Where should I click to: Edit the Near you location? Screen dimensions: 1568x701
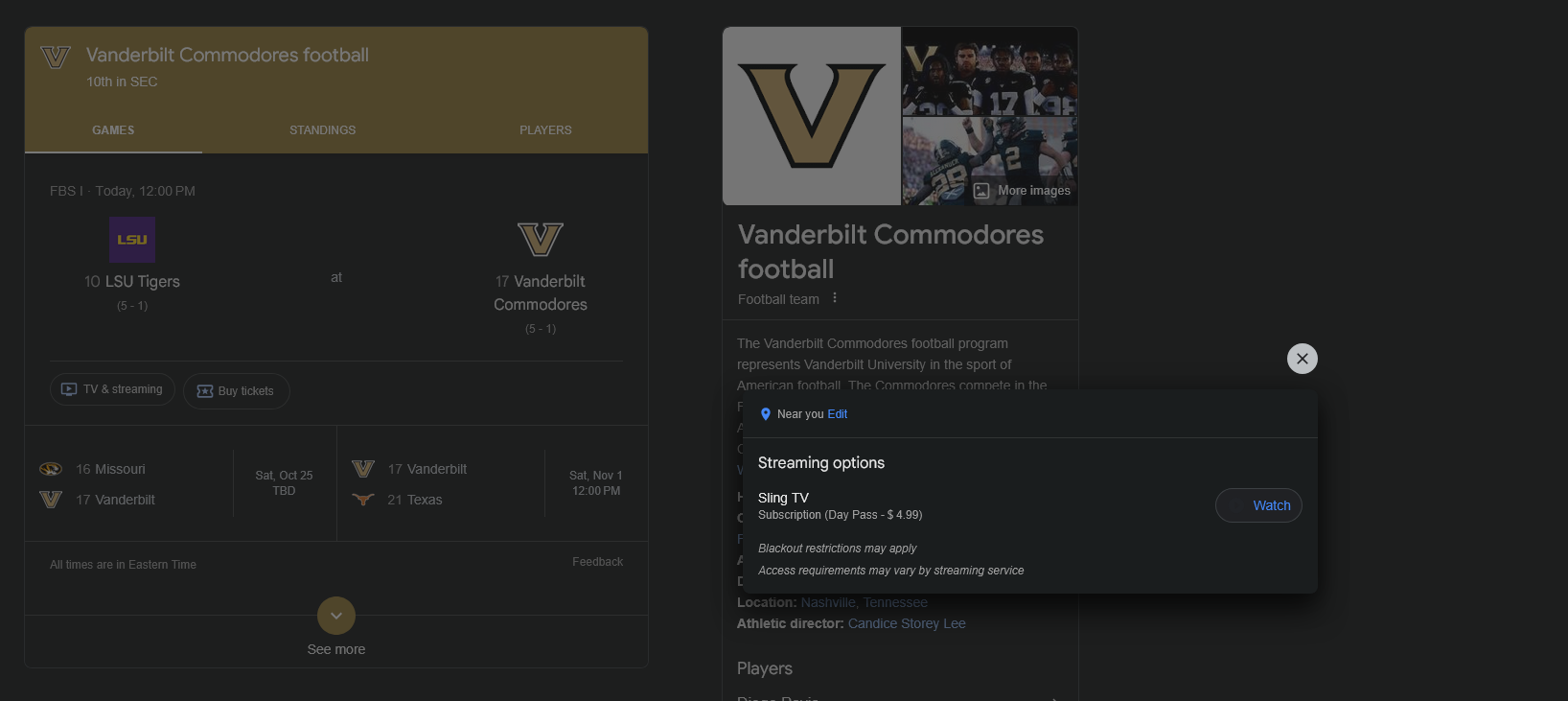pyautogui.click(x=838, y=414)
